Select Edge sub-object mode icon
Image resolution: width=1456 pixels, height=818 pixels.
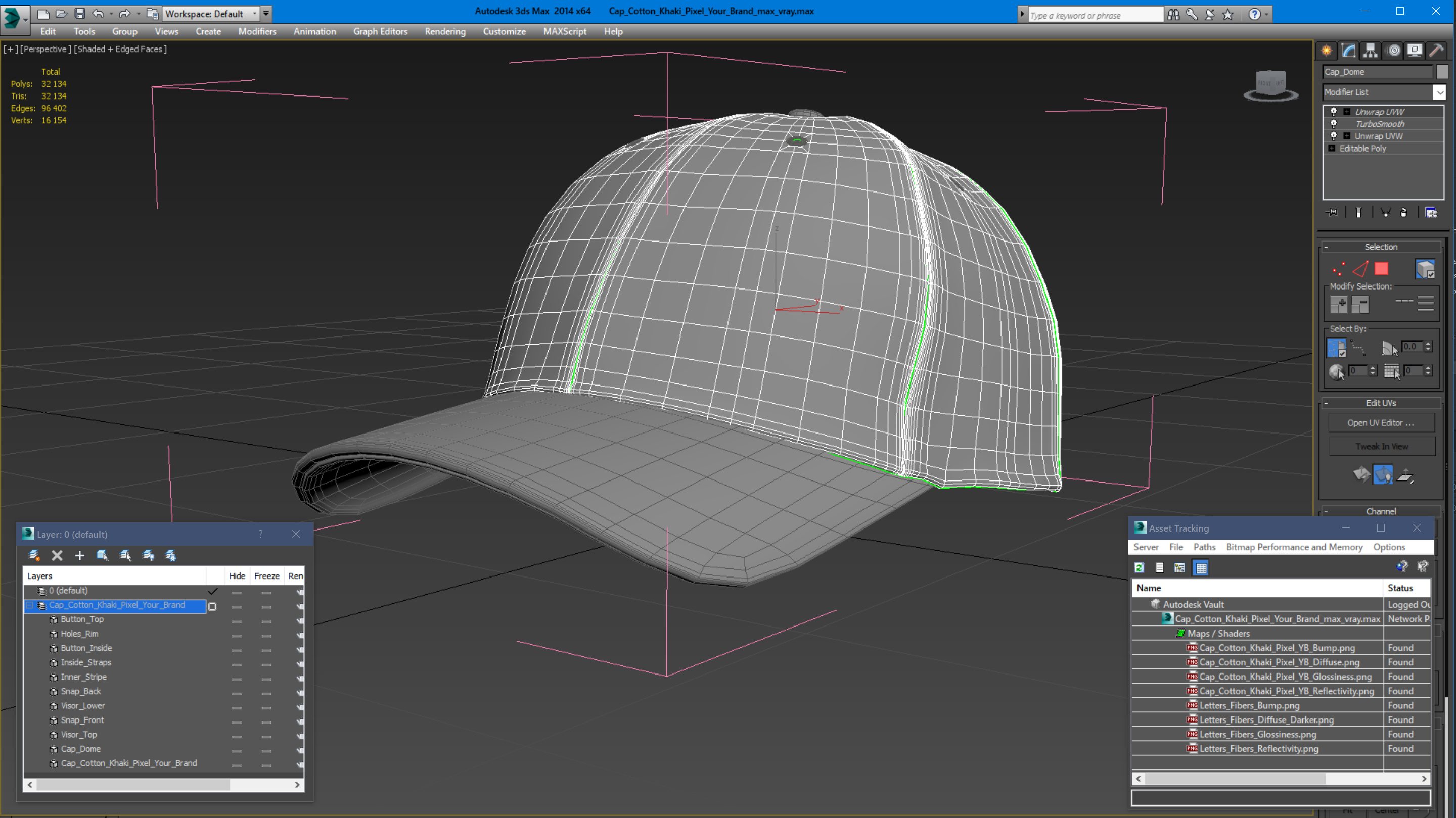pos(1360,269)
